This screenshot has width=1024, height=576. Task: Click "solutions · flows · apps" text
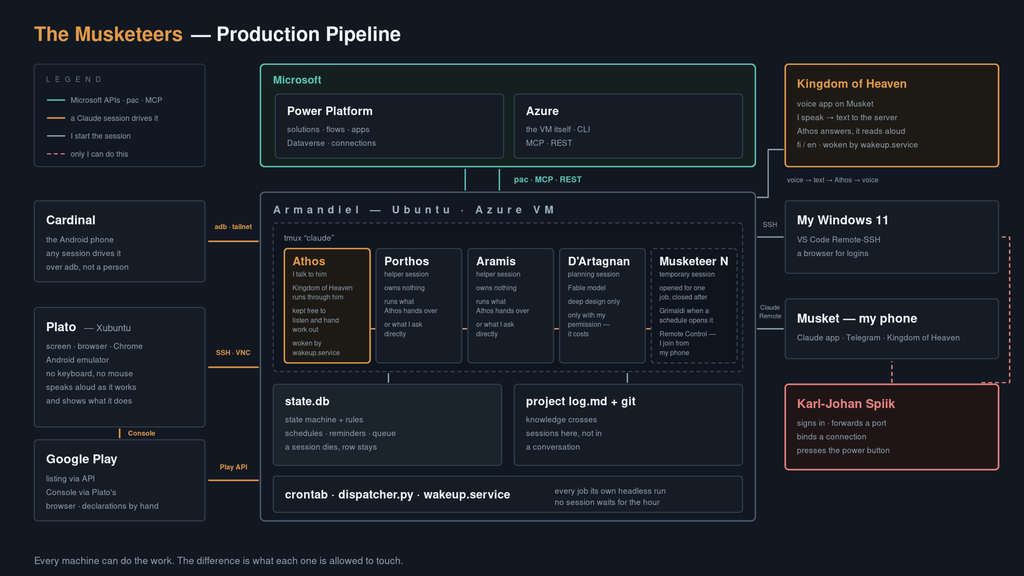(328, 129)
